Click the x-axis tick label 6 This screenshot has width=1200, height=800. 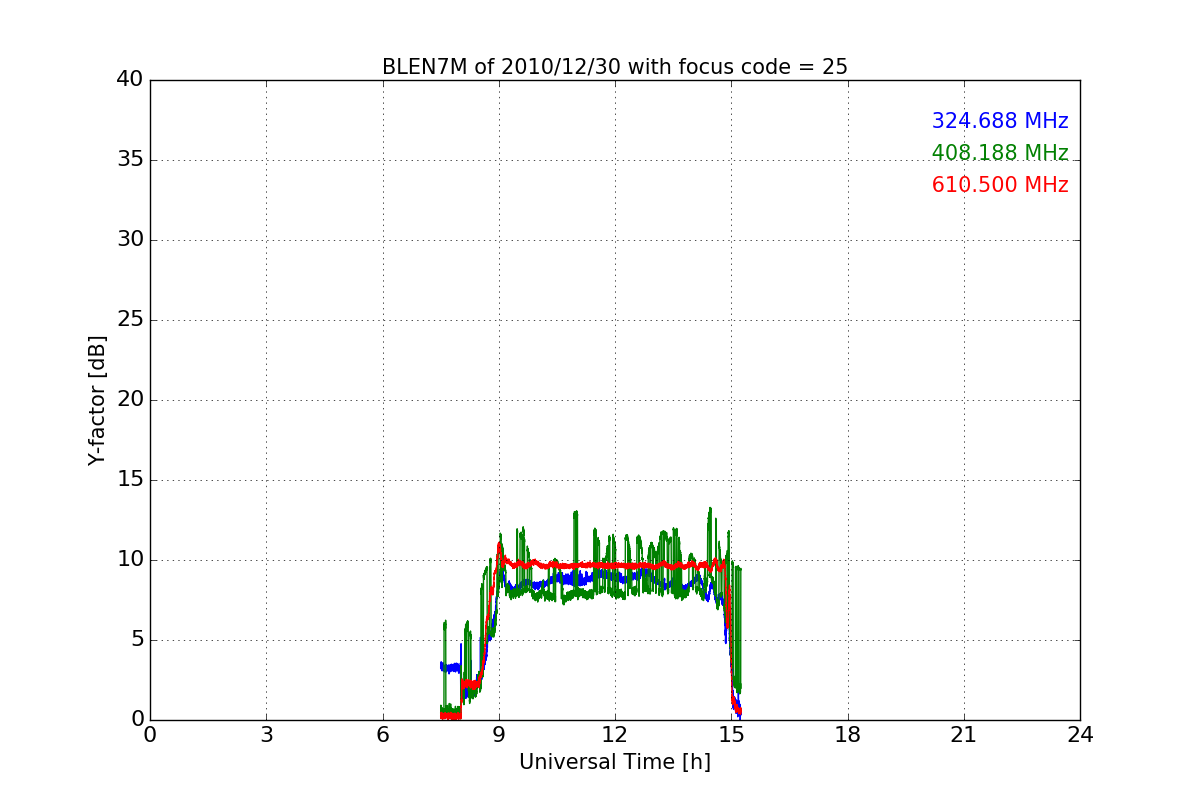(382, 735)
